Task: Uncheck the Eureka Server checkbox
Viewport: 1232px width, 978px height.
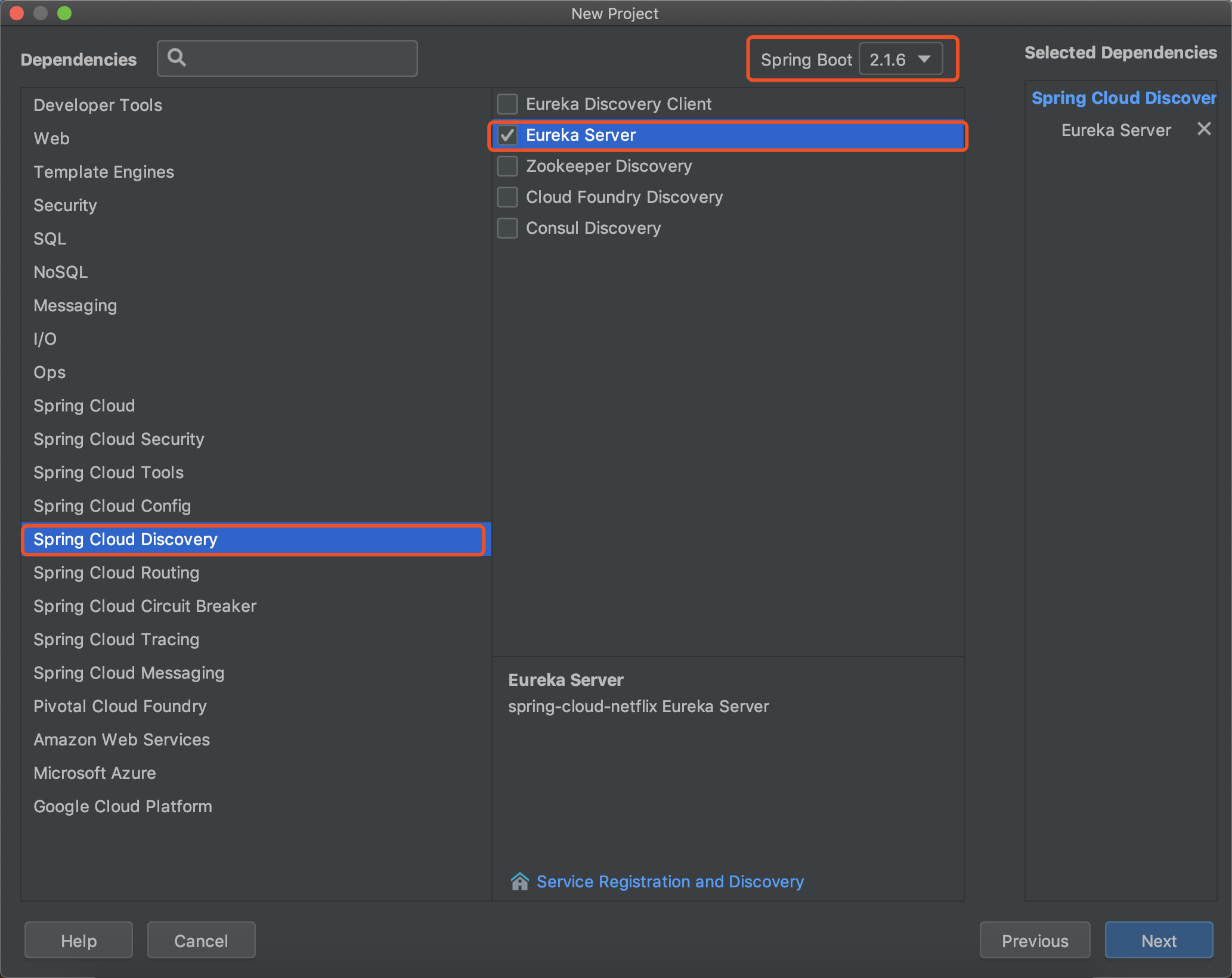Action: (x=507, y=135)
